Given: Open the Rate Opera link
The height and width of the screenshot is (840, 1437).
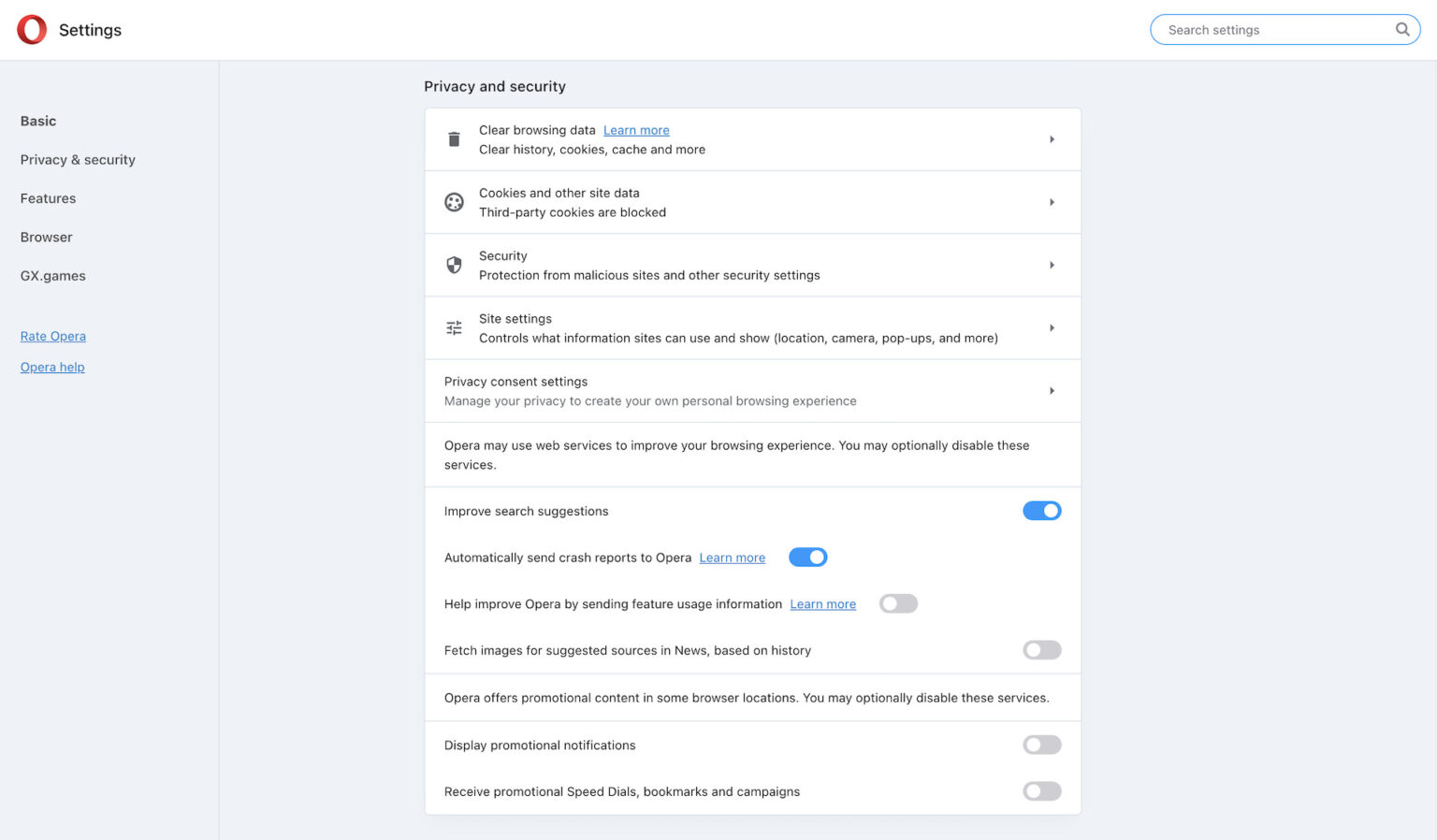Looking at the screenshot, I should coord(52,336).
